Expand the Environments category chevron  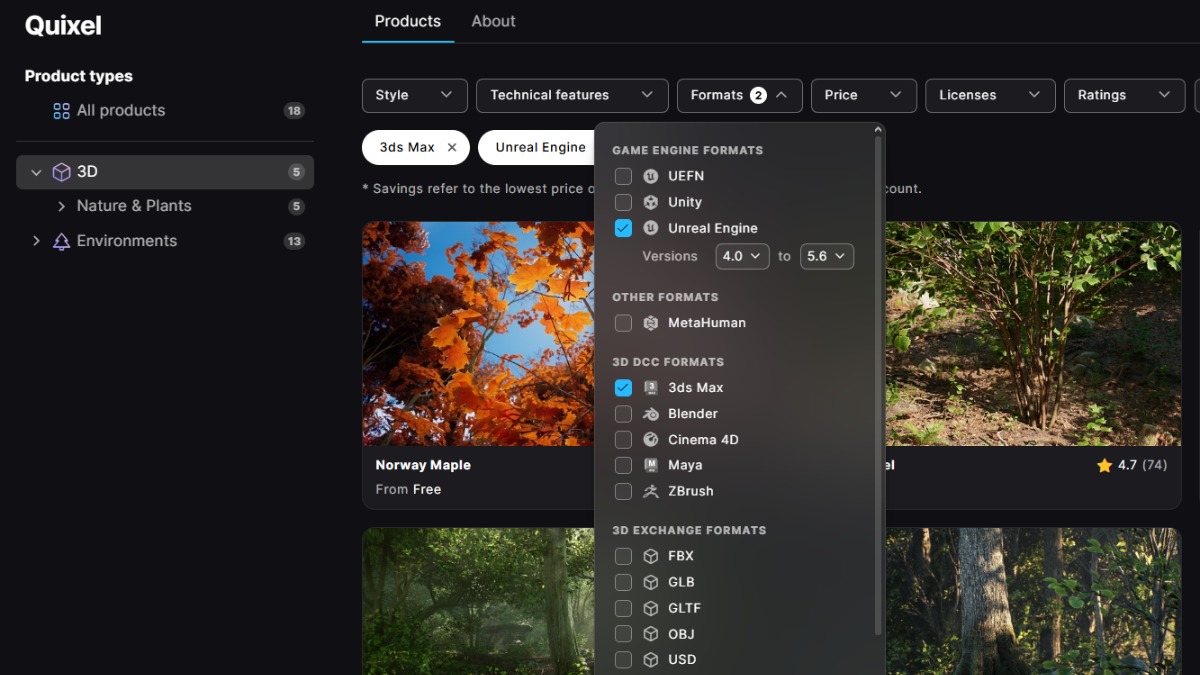(36, 241)
